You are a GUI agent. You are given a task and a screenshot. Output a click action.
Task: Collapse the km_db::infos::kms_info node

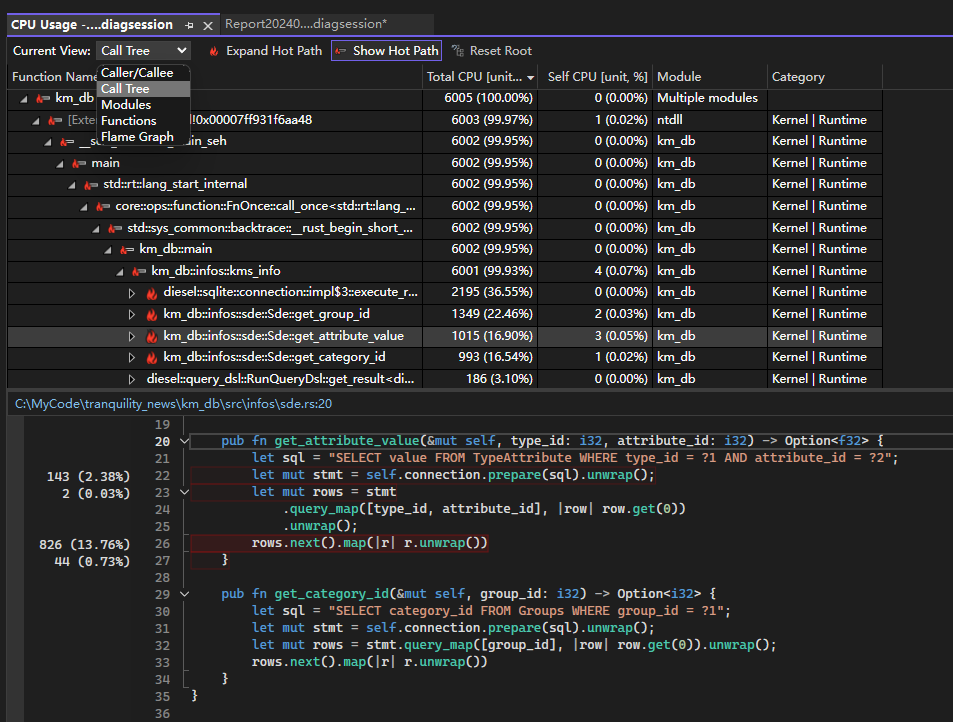pyautogui.click(x=120, y=271)
